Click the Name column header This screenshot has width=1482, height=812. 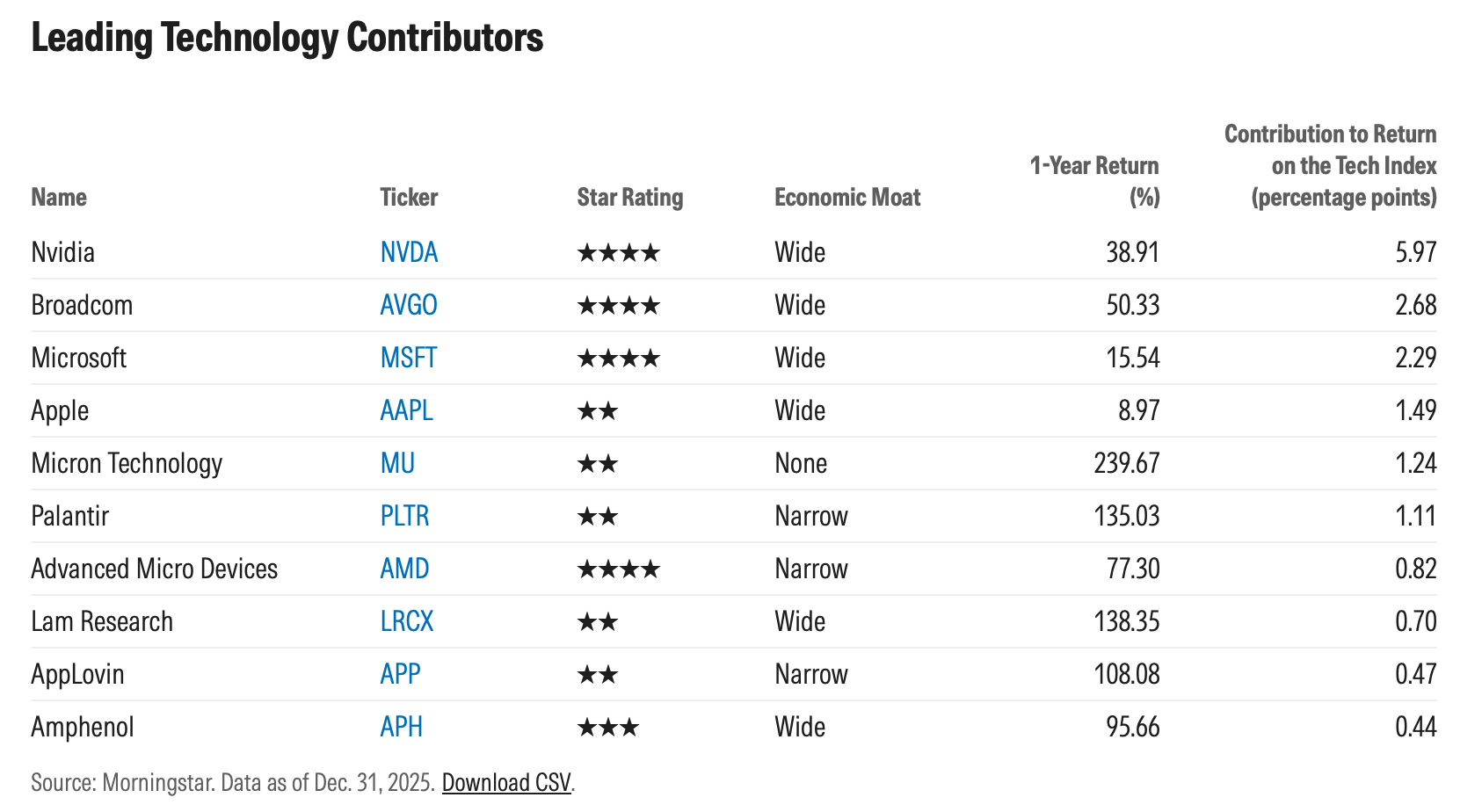pos(59,197)
